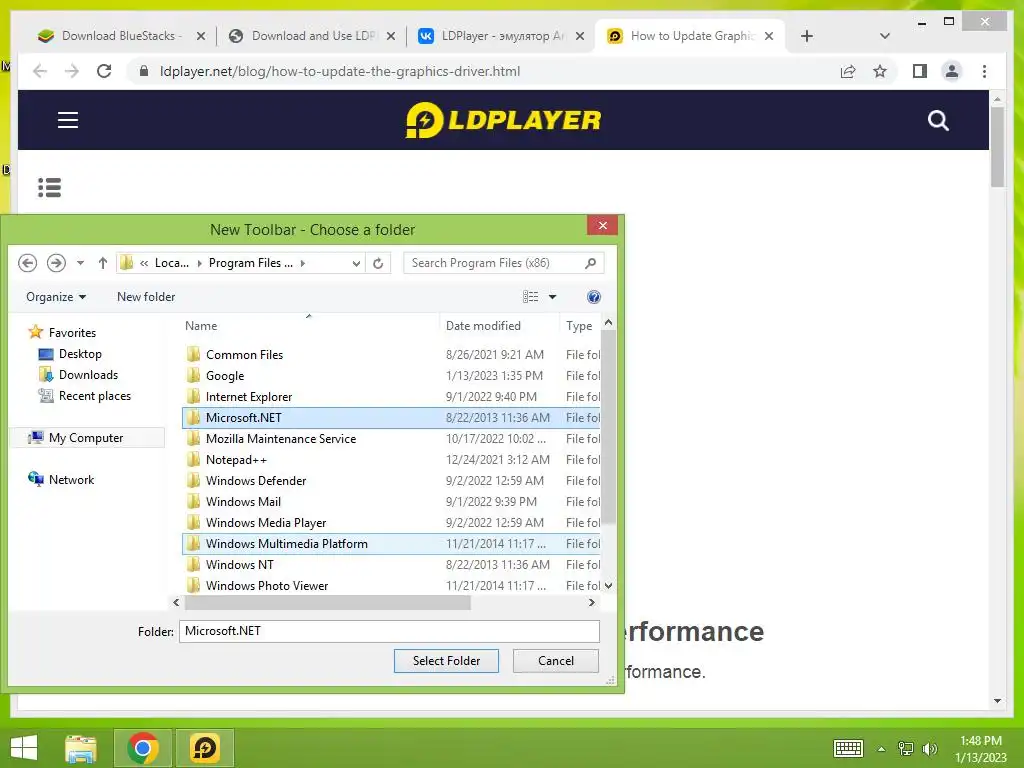Select Downloads in Favorites

click(x=88, y=375)
